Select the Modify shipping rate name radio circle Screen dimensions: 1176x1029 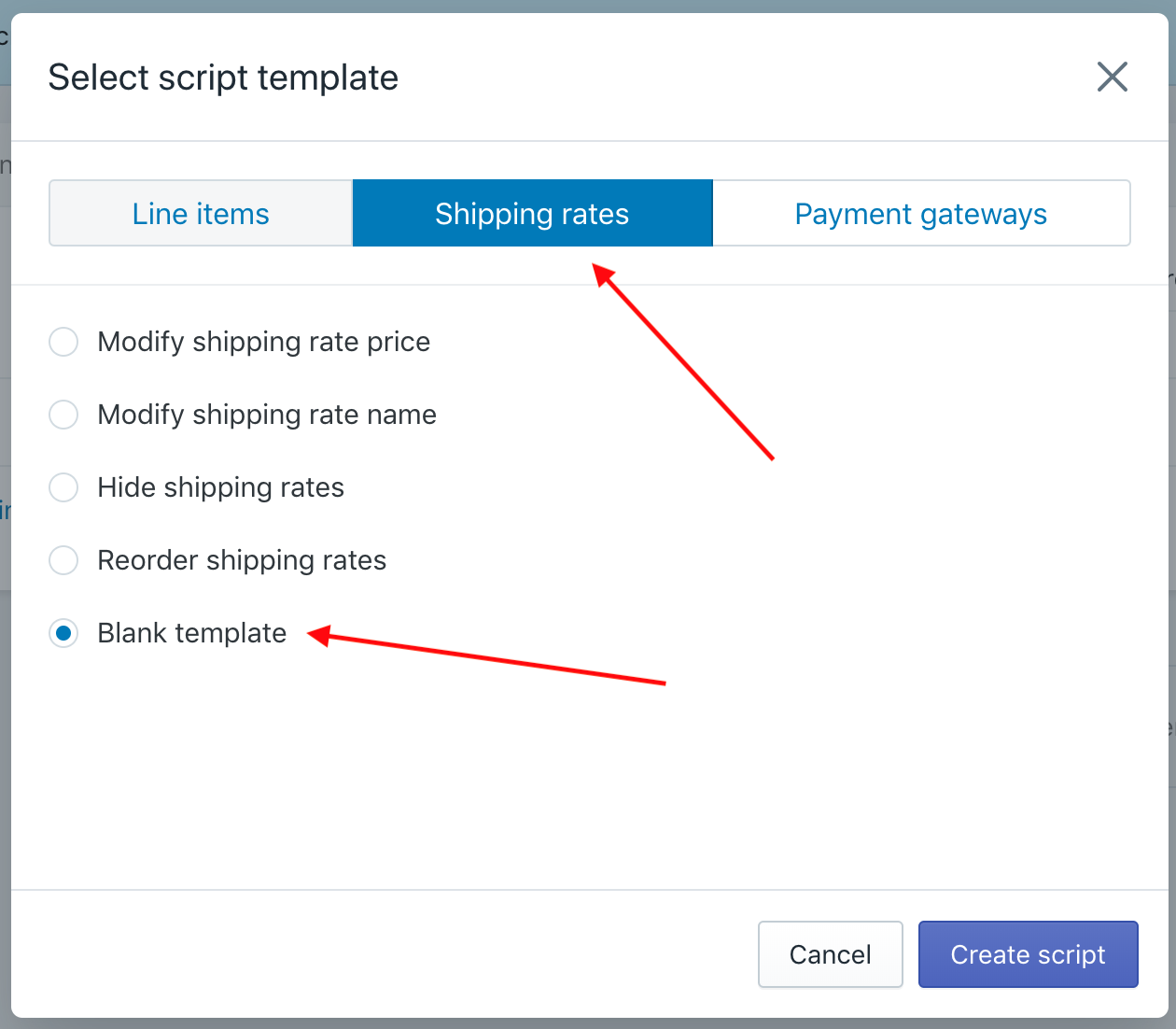pos(63,415)
